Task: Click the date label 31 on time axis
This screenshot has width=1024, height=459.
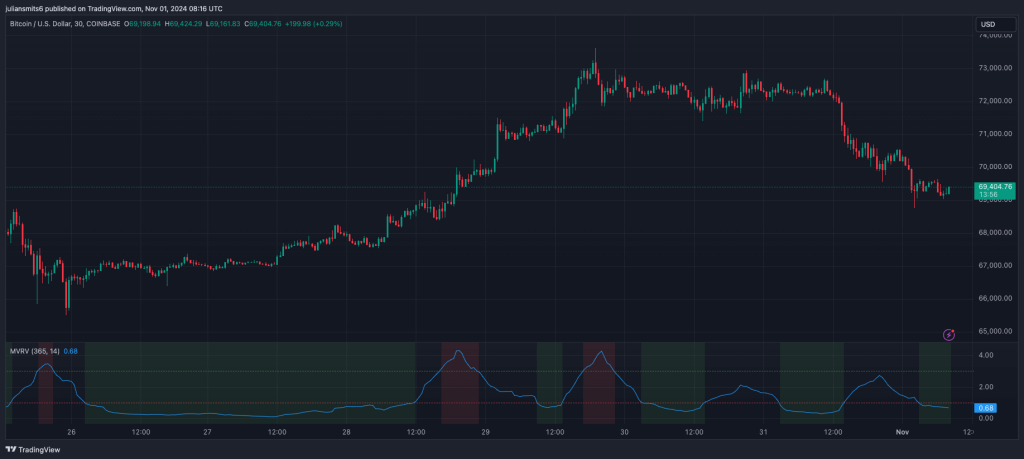Action: (x=763, y=432)
